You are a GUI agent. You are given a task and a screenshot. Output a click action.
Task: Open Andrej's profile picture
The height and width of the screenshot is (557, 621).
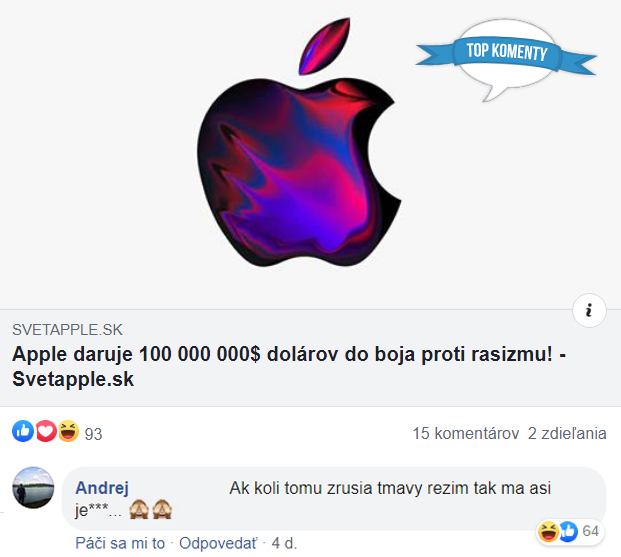[x=33, y=488]
